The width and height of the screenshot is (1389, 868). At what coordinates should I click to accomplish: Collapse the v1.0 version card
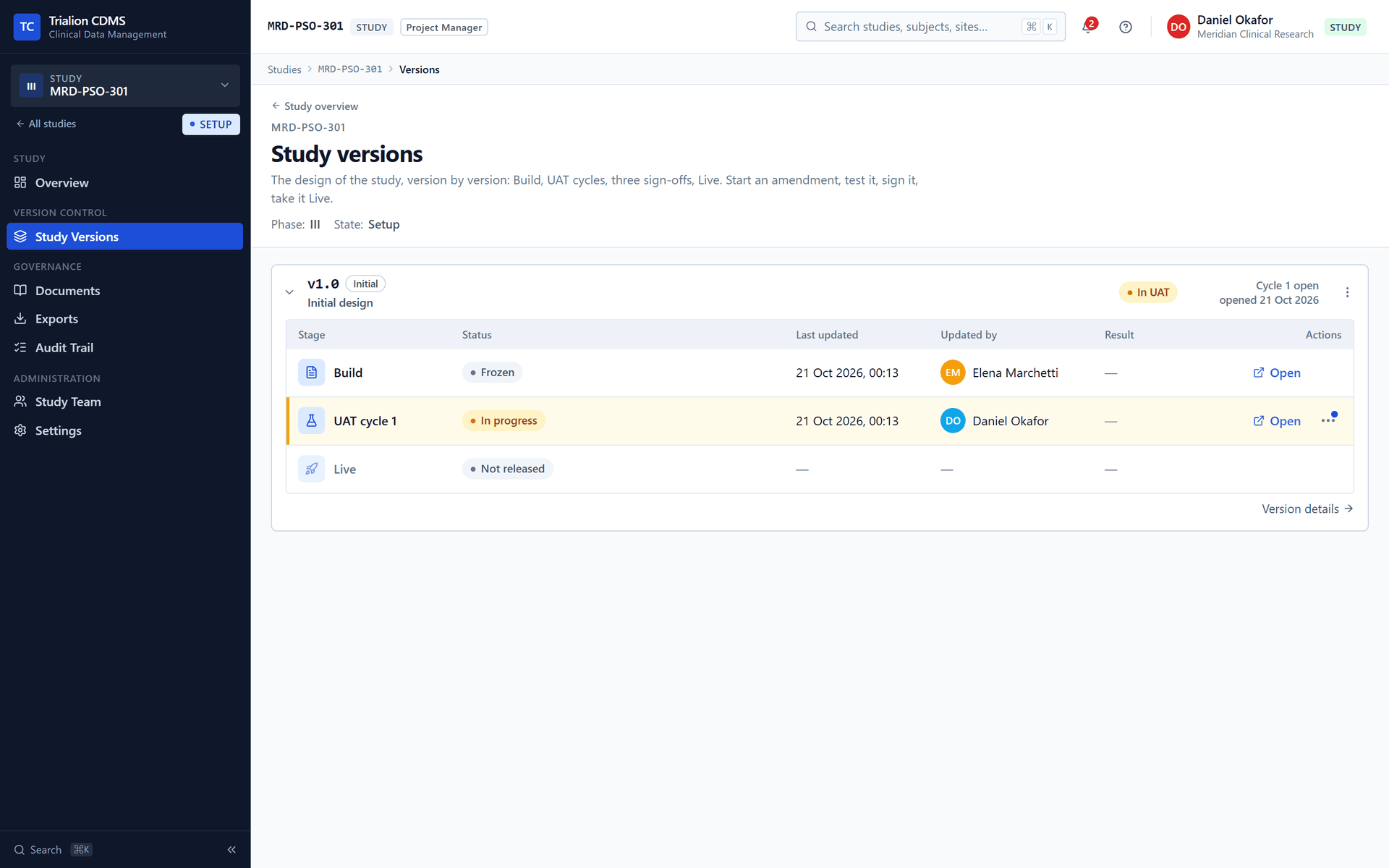[x=289, y=292]
